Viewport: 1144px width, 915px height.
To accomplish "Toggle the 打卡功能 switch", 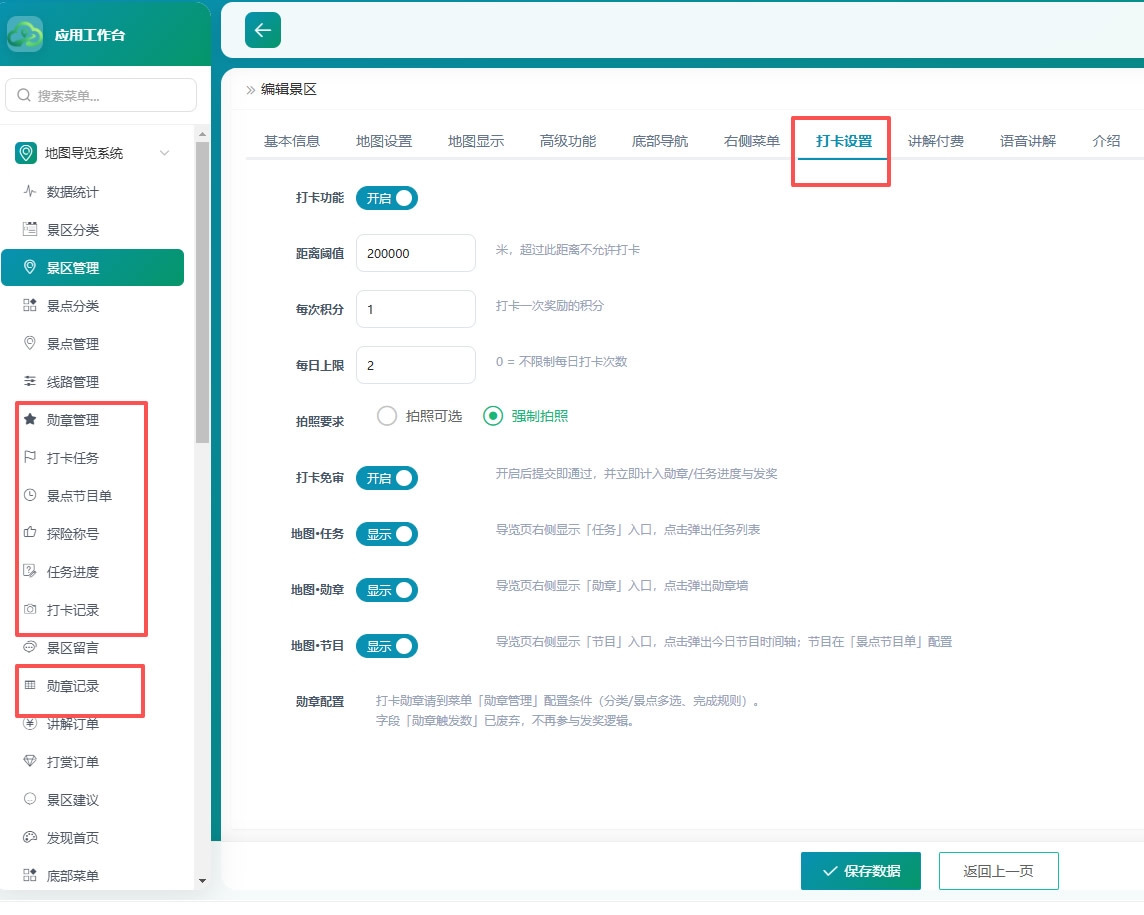I will [387, 198].
